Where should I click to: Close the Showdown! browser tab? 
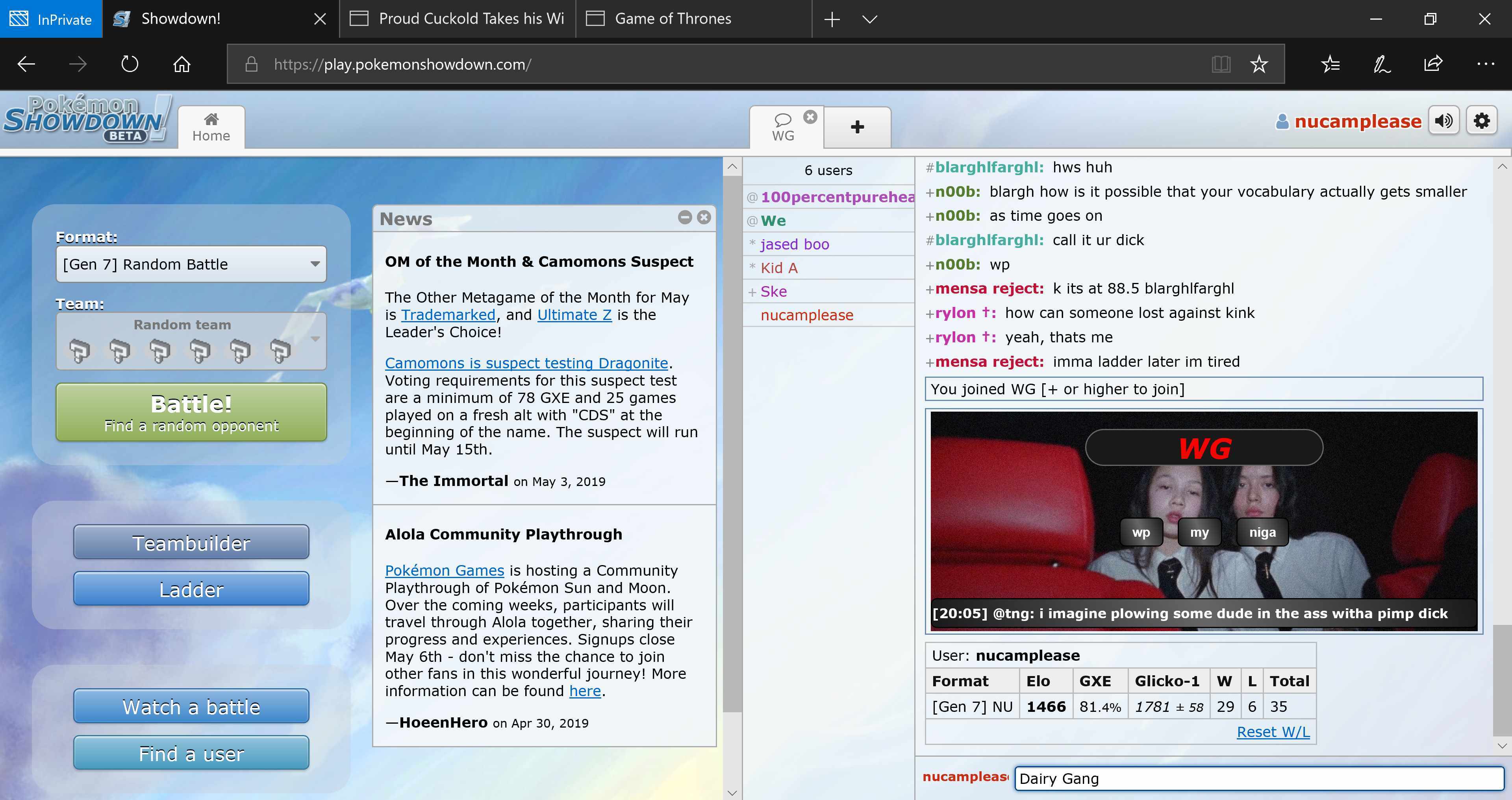[x=320, y=19]
